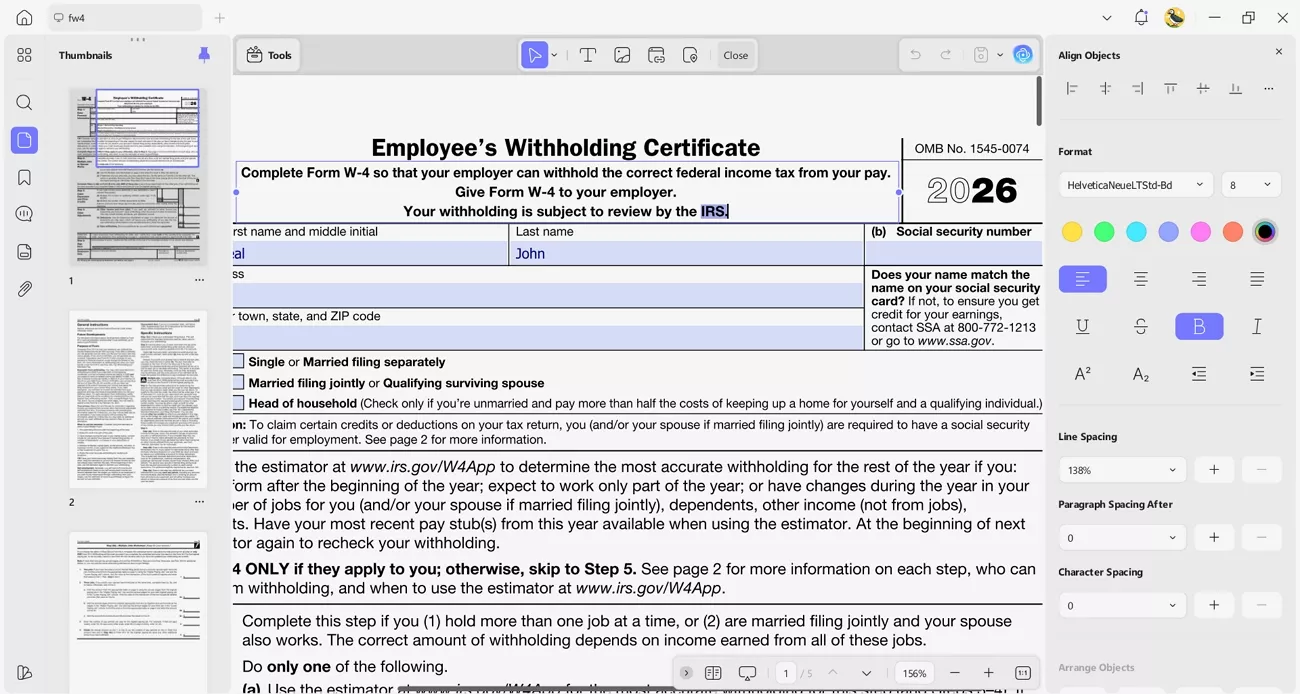Screen dimensions: 1300x694
Task: Click the Close button in edit toolbar
Action: coord(735,56)
